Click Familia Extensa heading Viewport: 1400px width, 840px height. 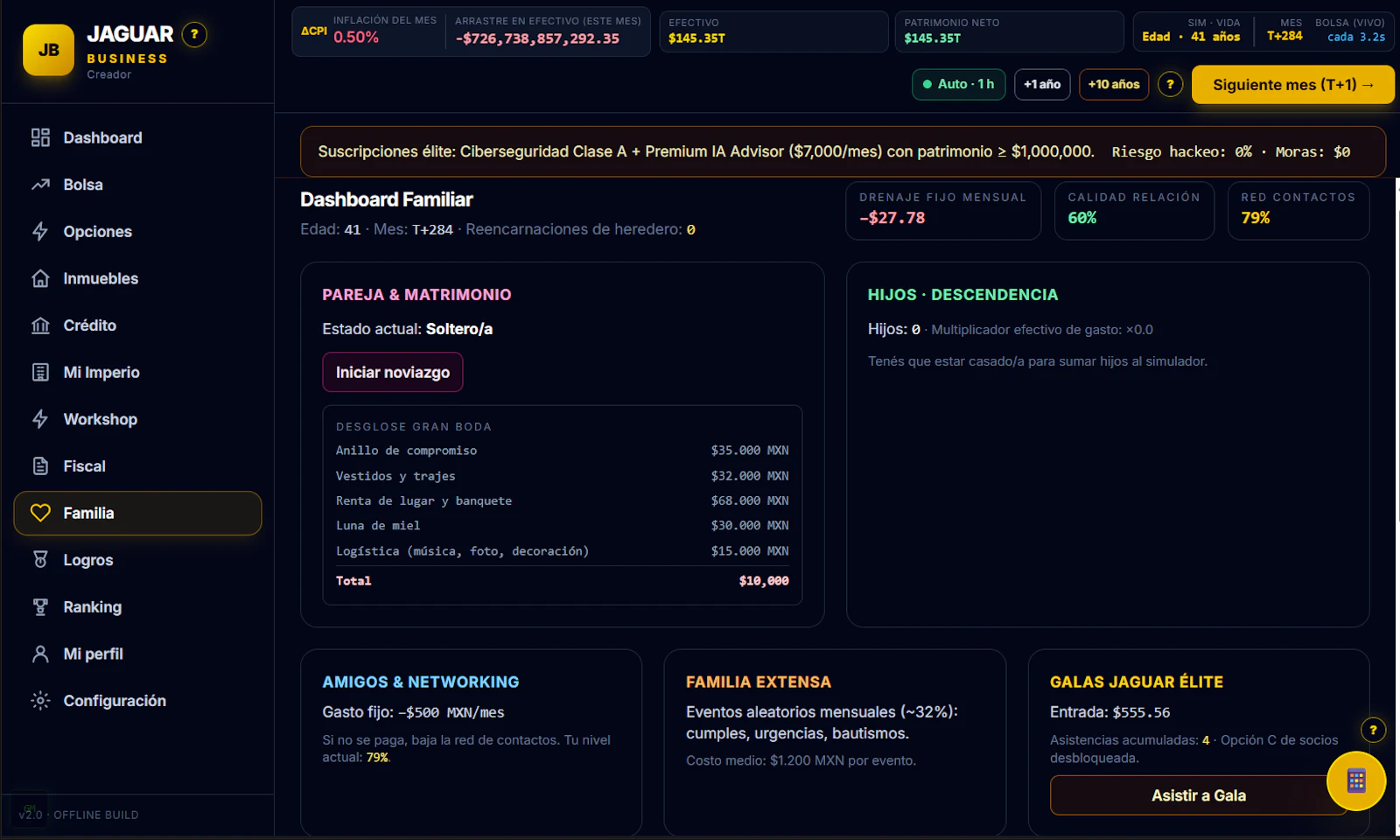tap(759, 682)
